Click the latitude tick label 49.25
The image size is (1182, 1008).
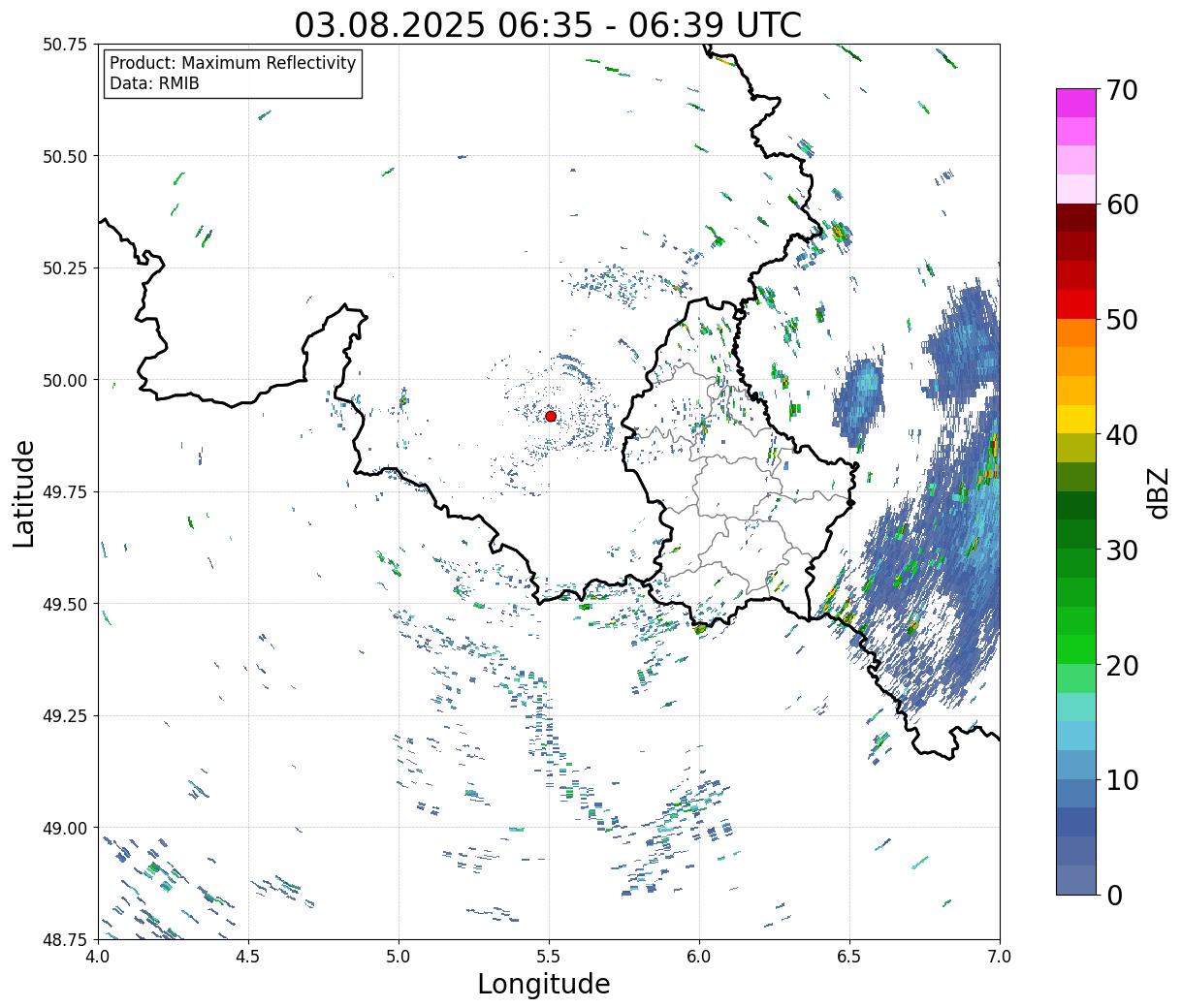click(x=65, y=716)
